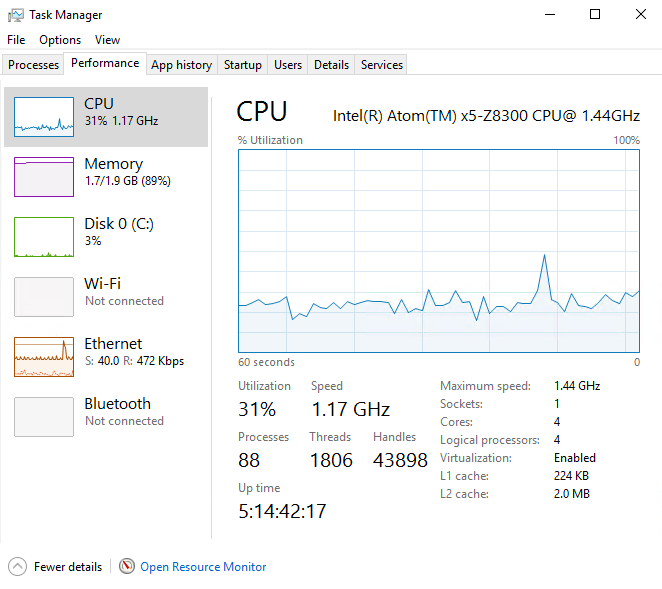Switch to the Services tab
Image resolution: width=662 pixels, height=589 pixels.
tap(382, 65)
